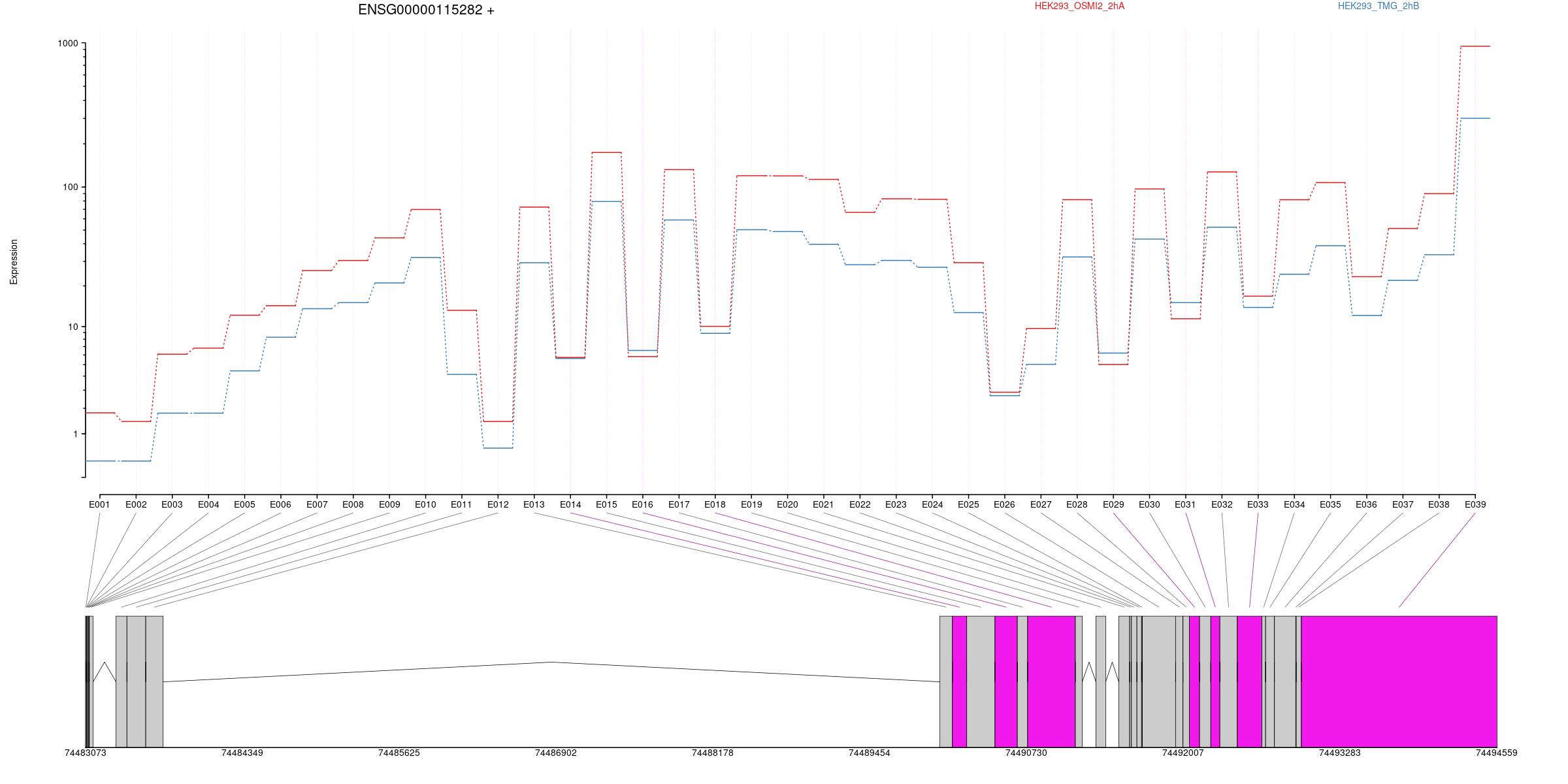Click the gene title ENSG00000115282 +

pyautogui.click(x=426, y=10)
